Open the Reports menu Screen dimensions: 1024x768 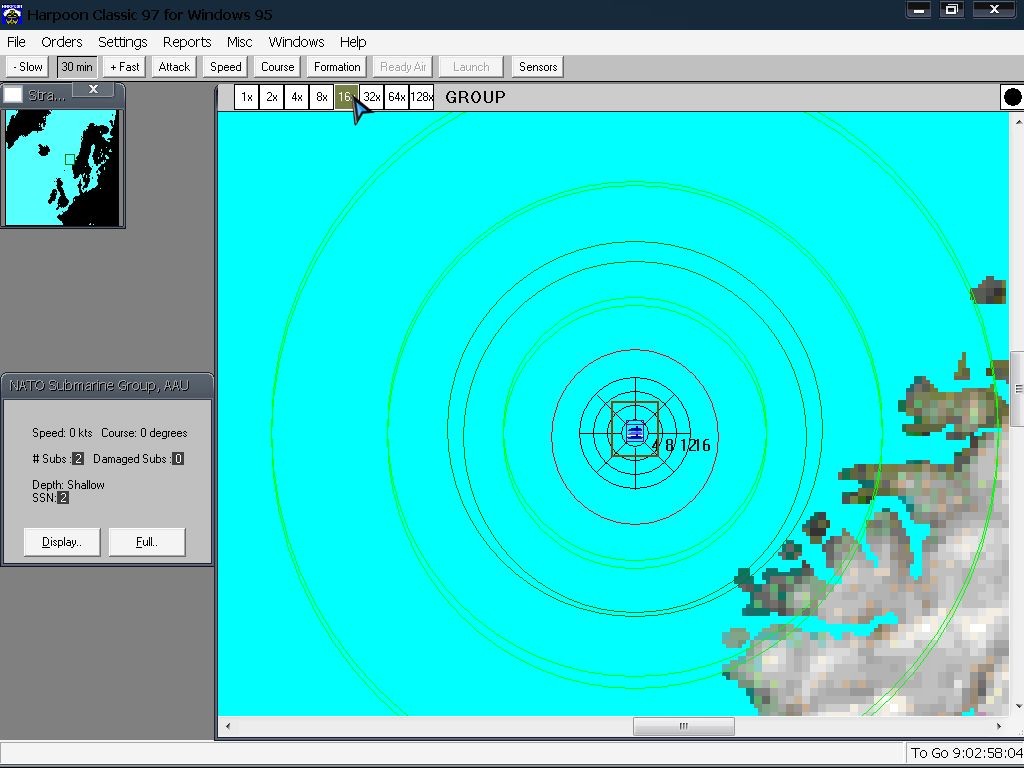[x=187, y=42]
